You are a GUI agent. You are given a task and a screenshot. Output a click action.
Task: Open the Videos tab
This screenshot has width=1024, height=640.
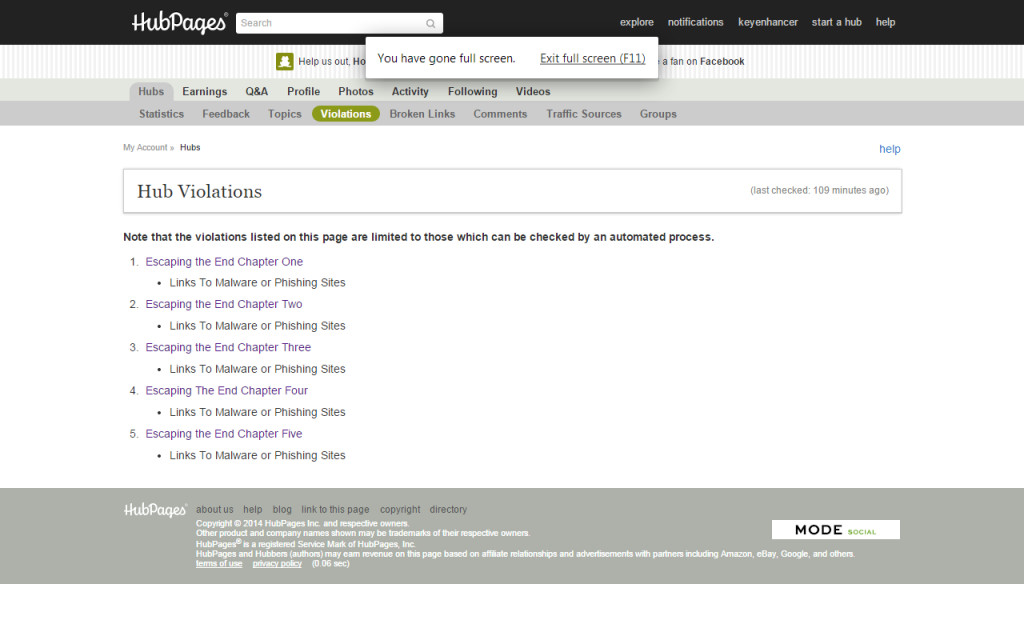(x=533, y=91)
